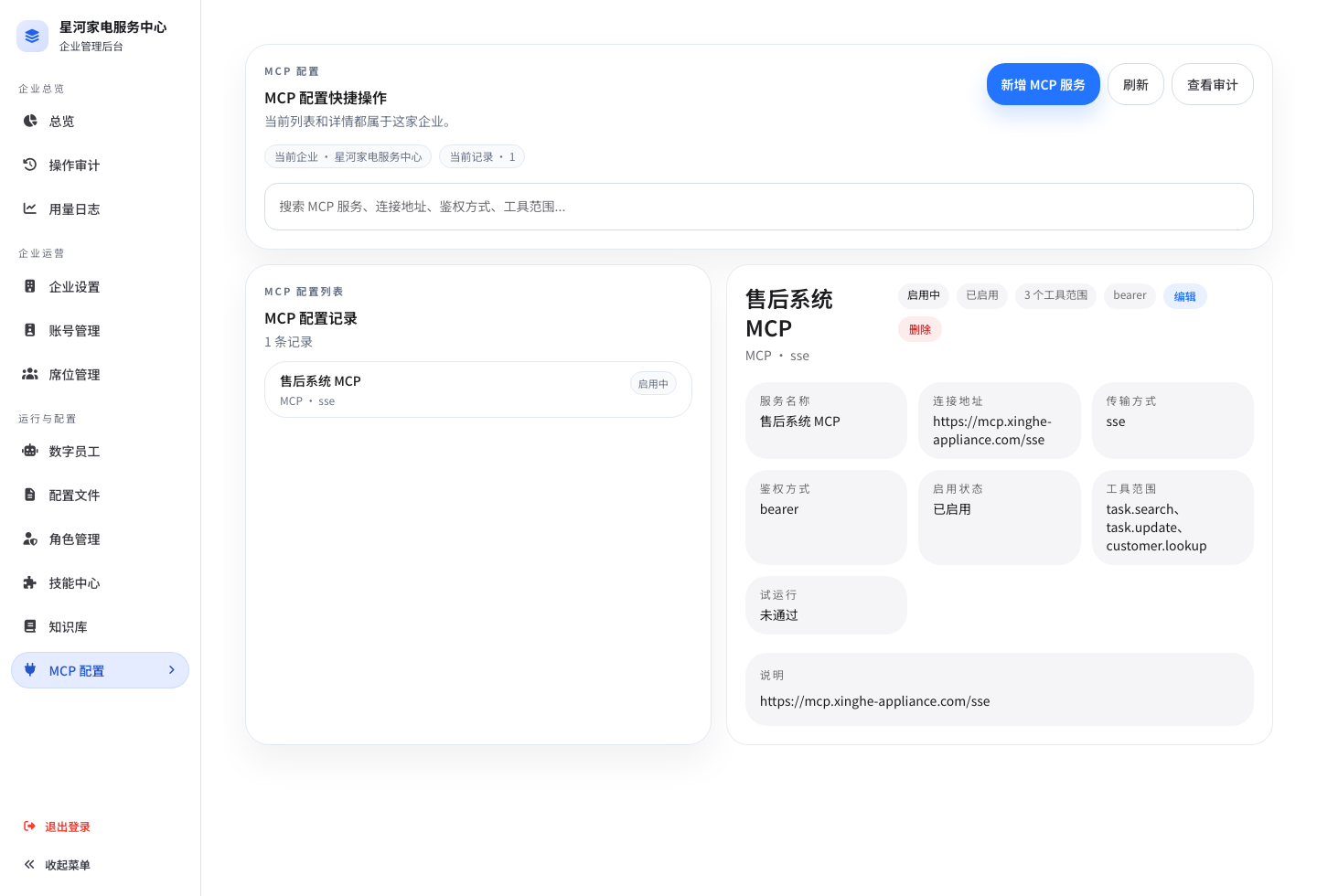Click the 刷新 button
Screen dimensions: 1317x896
[x=1135, y=84]
